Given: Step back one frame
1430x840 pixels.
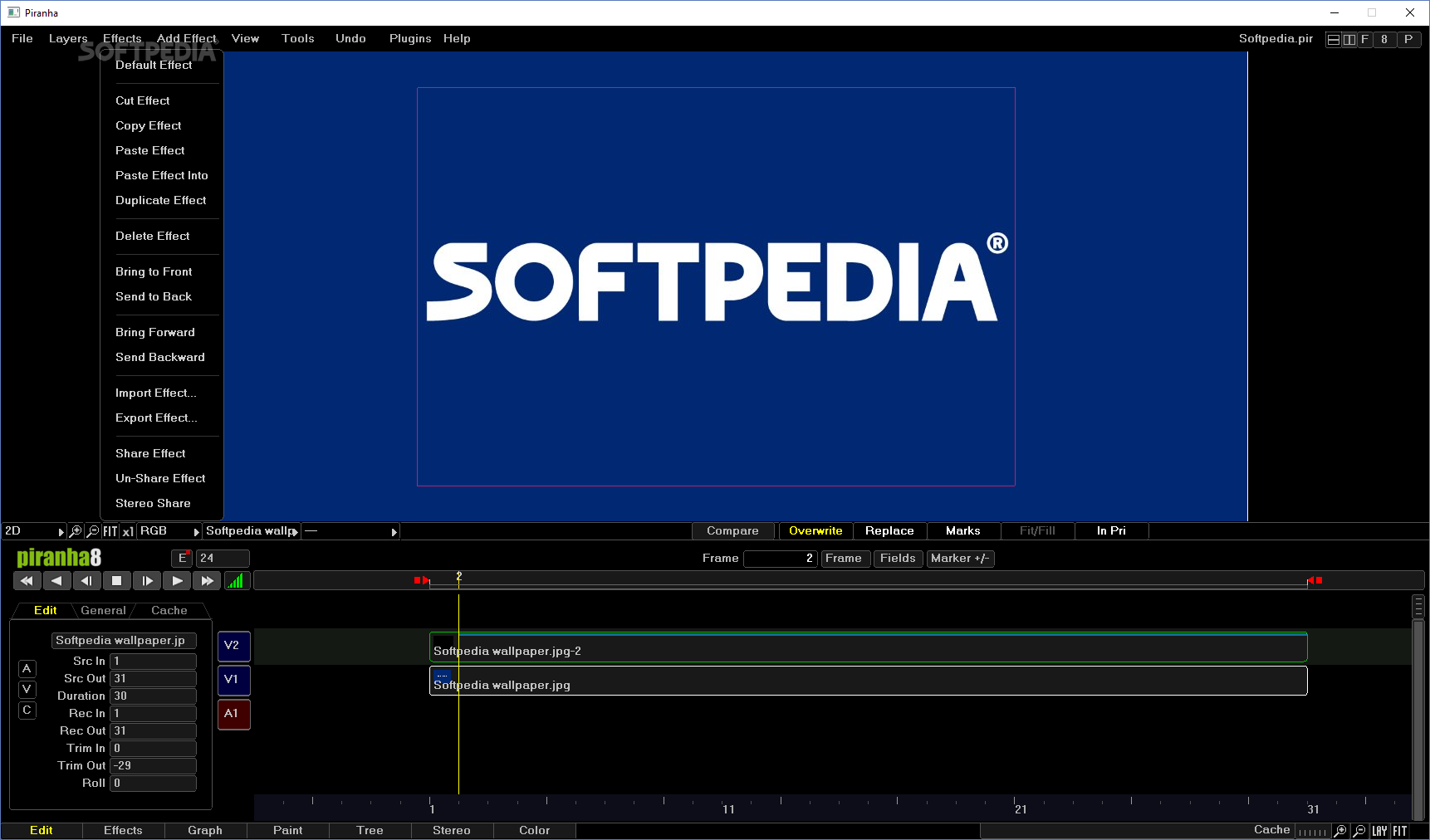Looking at the screenshot, I should [x=86, y=581].
